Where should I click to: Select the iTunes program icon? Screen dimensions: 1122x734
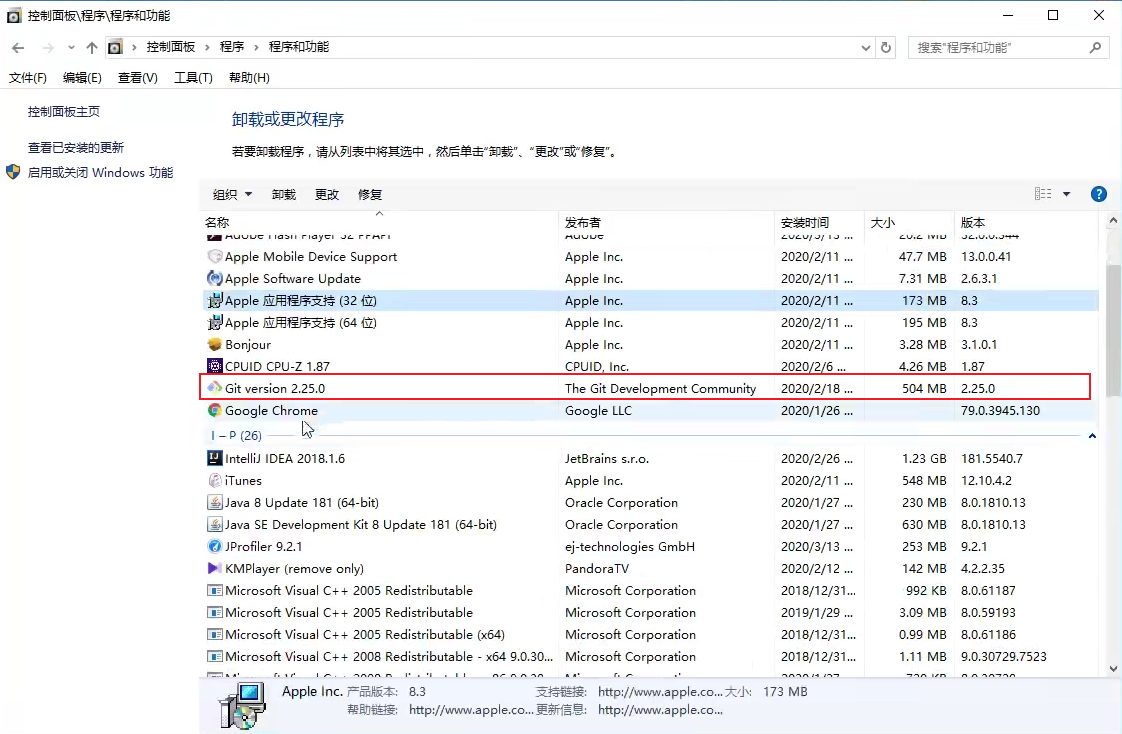(215, 480)
